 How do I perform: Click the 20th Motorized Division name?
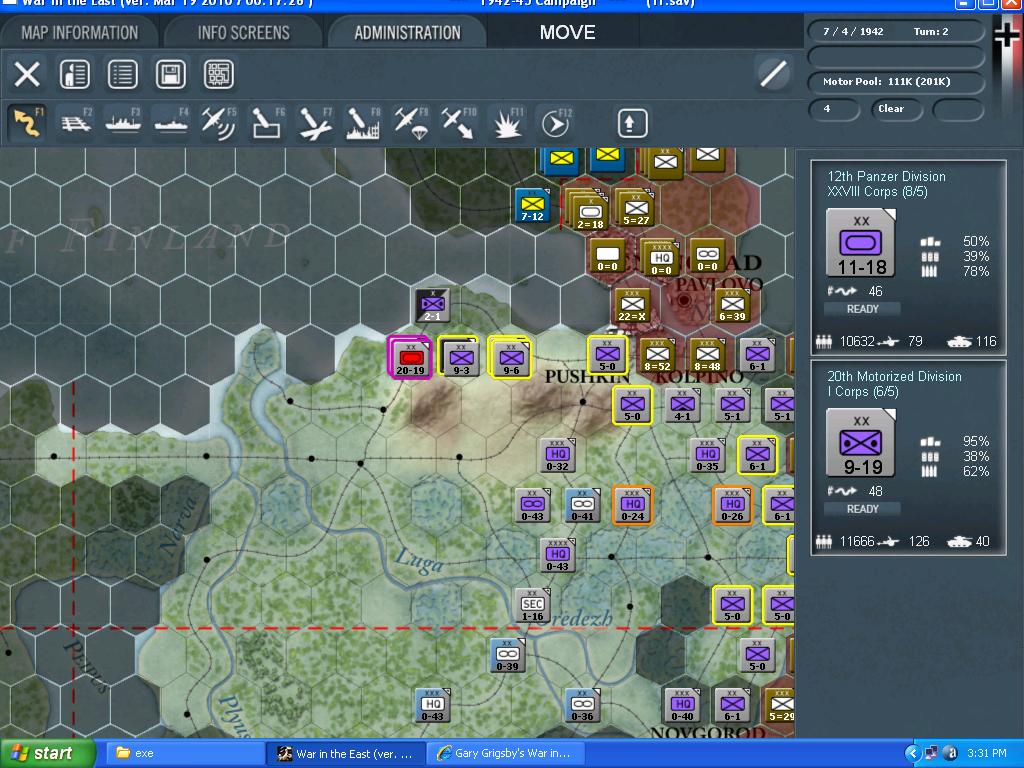point(894,376)
